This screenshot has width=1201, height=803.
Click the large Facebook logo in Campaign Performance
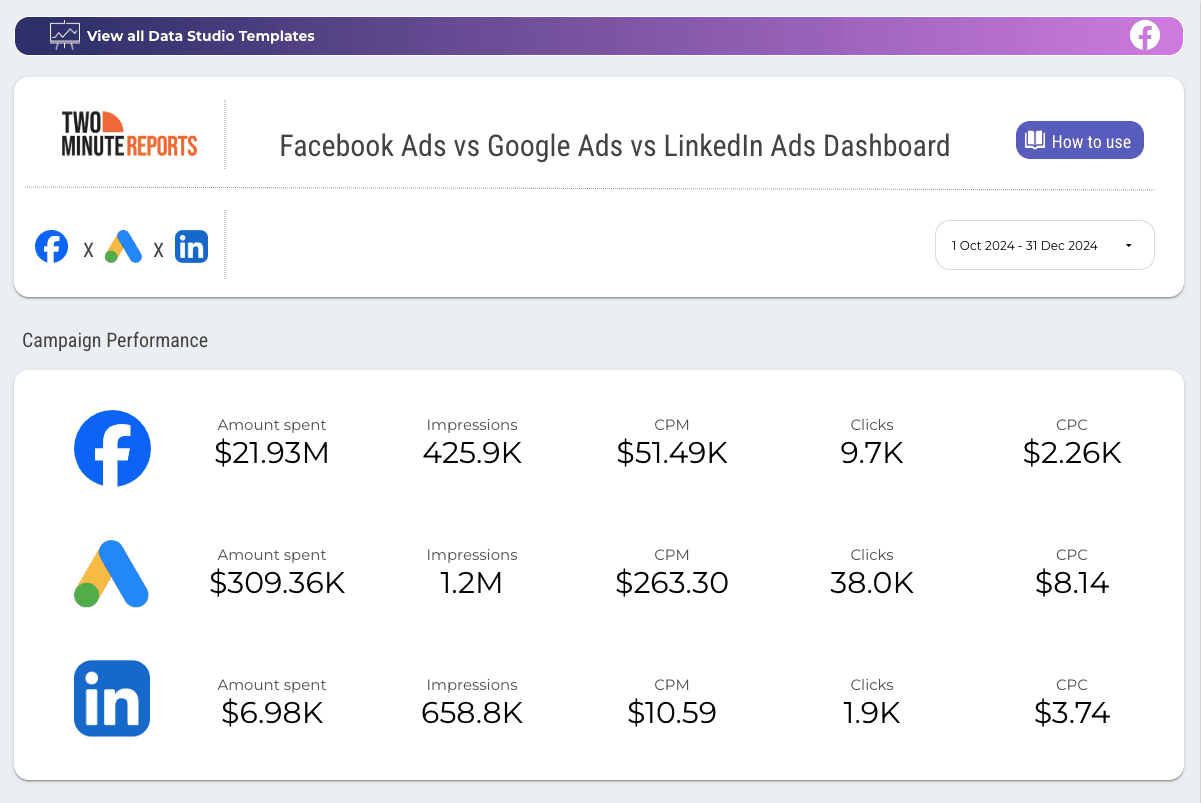[112, 448]
